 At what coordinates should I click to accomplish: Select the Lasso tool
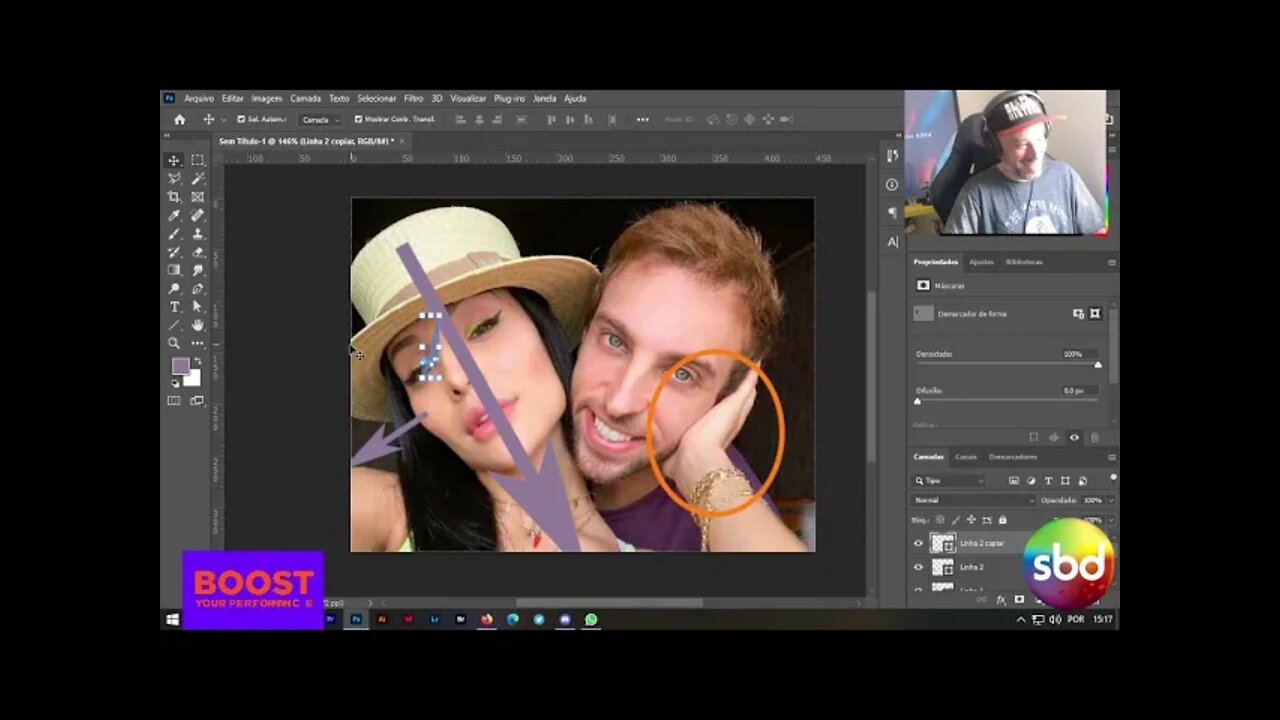pyautogui.click(x=174, y=178)
